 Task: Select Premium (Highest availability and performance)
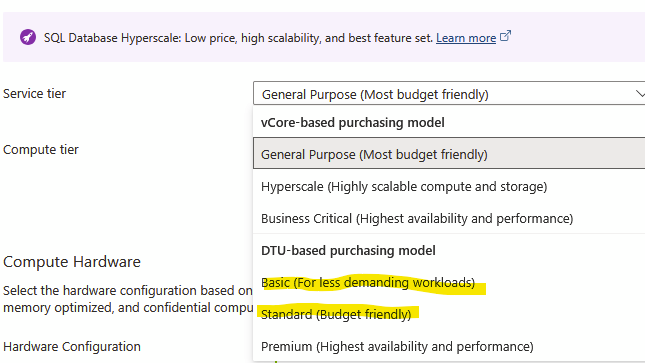click(x=449, y=347)
